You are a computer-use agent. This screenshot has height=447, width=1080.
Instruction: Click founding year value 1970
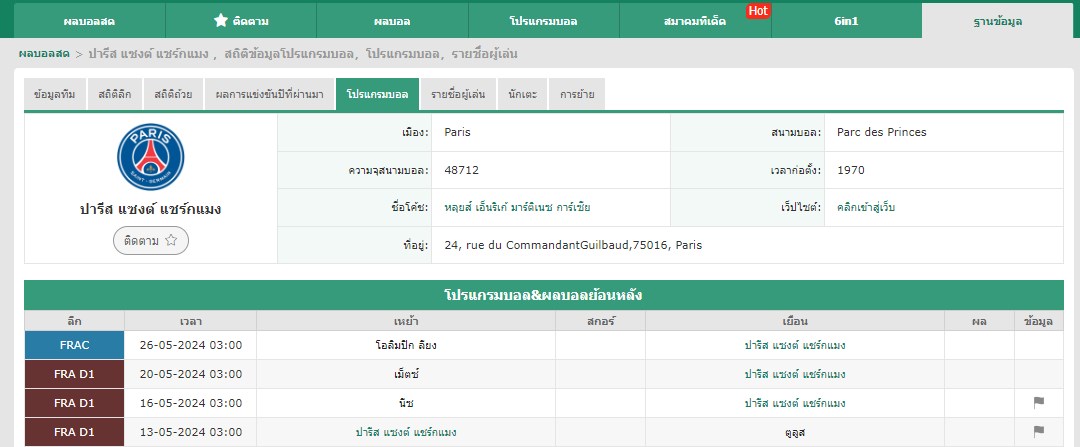click(x=851, y=170)
